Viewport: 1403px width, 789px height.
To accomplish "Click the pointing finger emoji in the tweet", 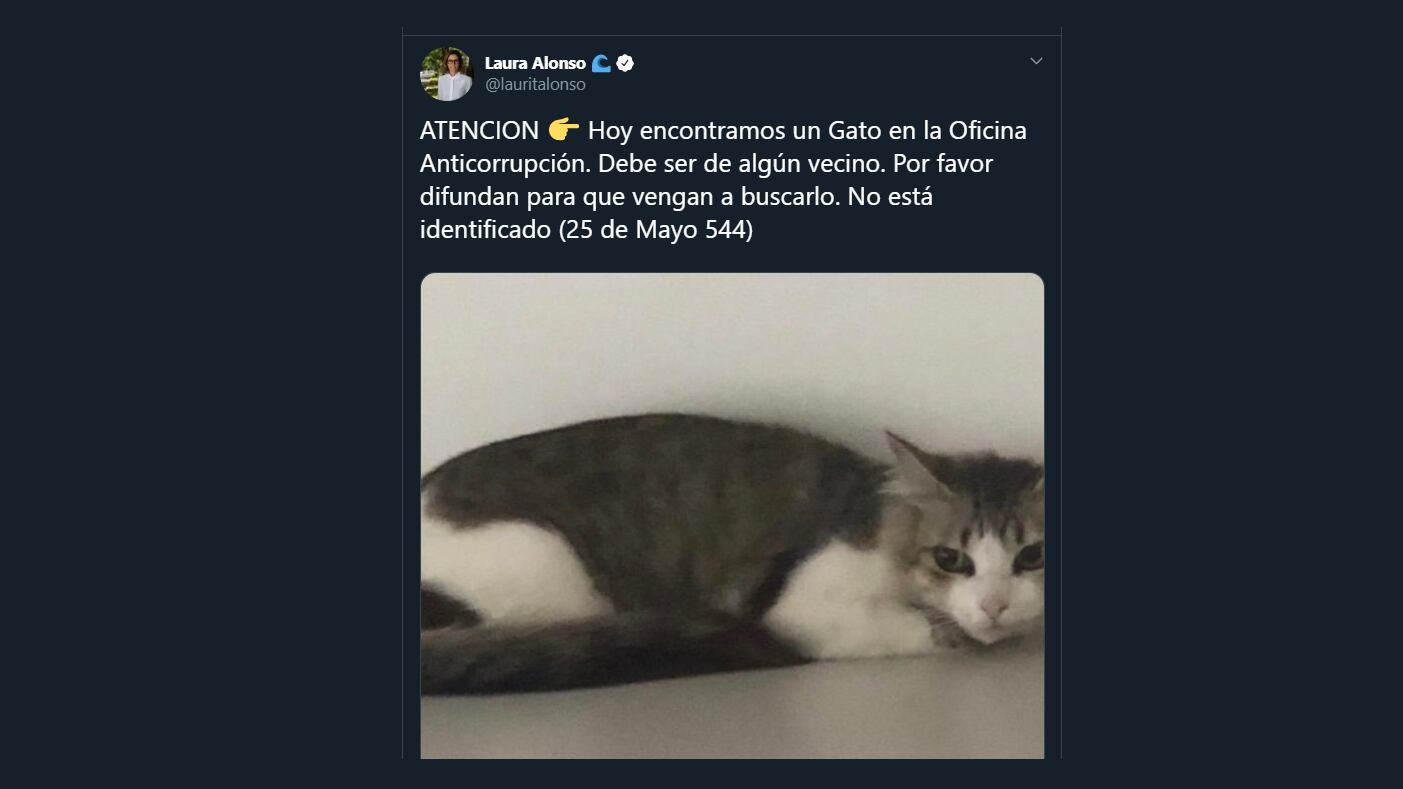I will click(x=565, y=129).
